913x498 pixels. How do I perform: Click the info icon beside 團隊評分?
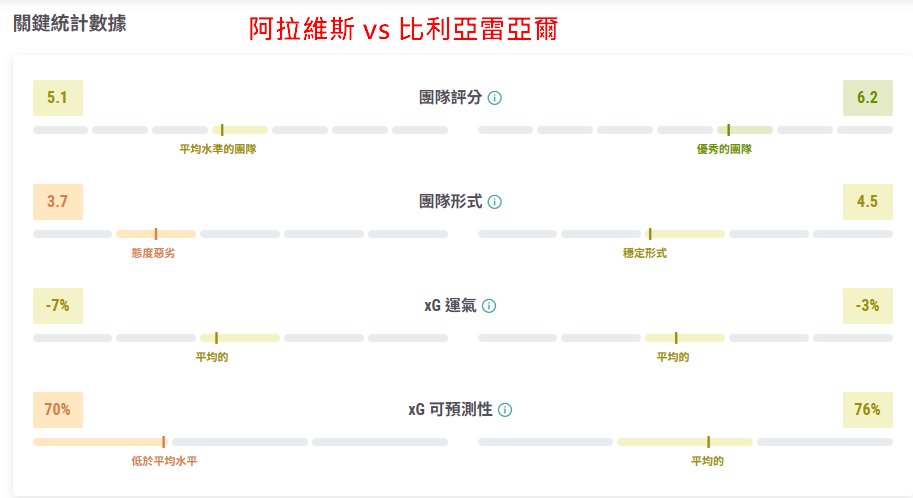[x=495, y=98]
